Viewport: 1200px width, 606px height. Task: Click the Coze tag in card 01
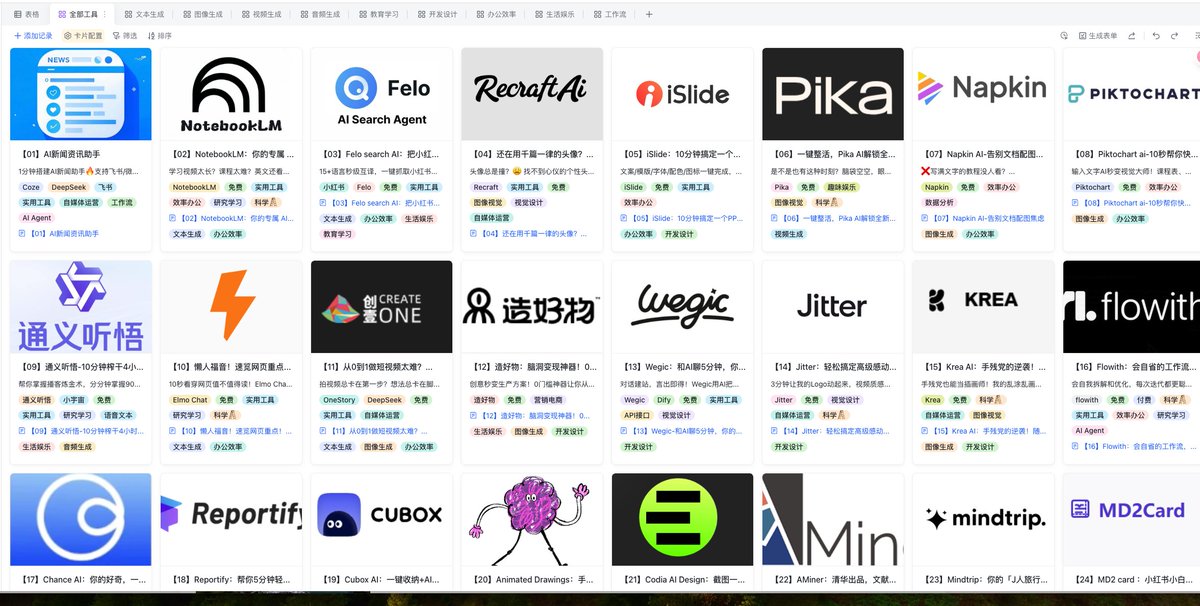tap(30, 187)
